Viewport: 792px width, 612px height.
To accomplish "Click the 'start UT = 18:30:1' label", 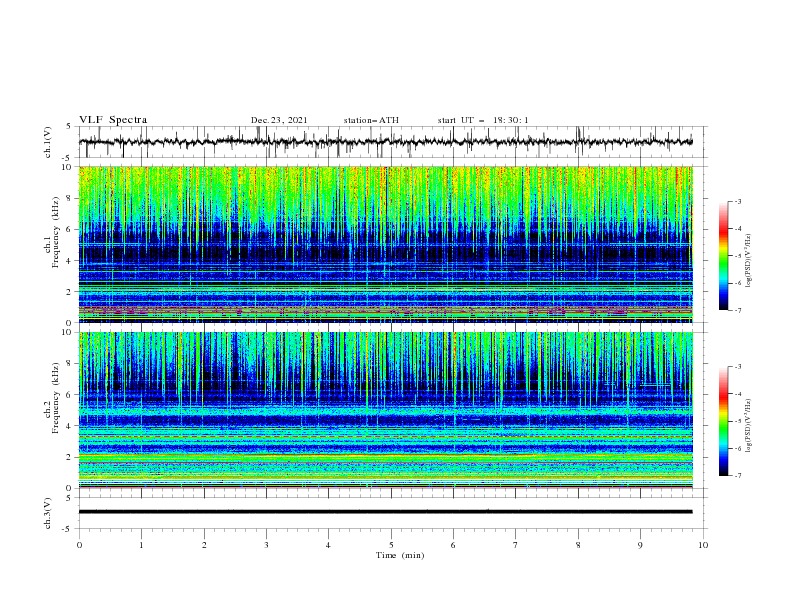I will click(x=483, y=120).
